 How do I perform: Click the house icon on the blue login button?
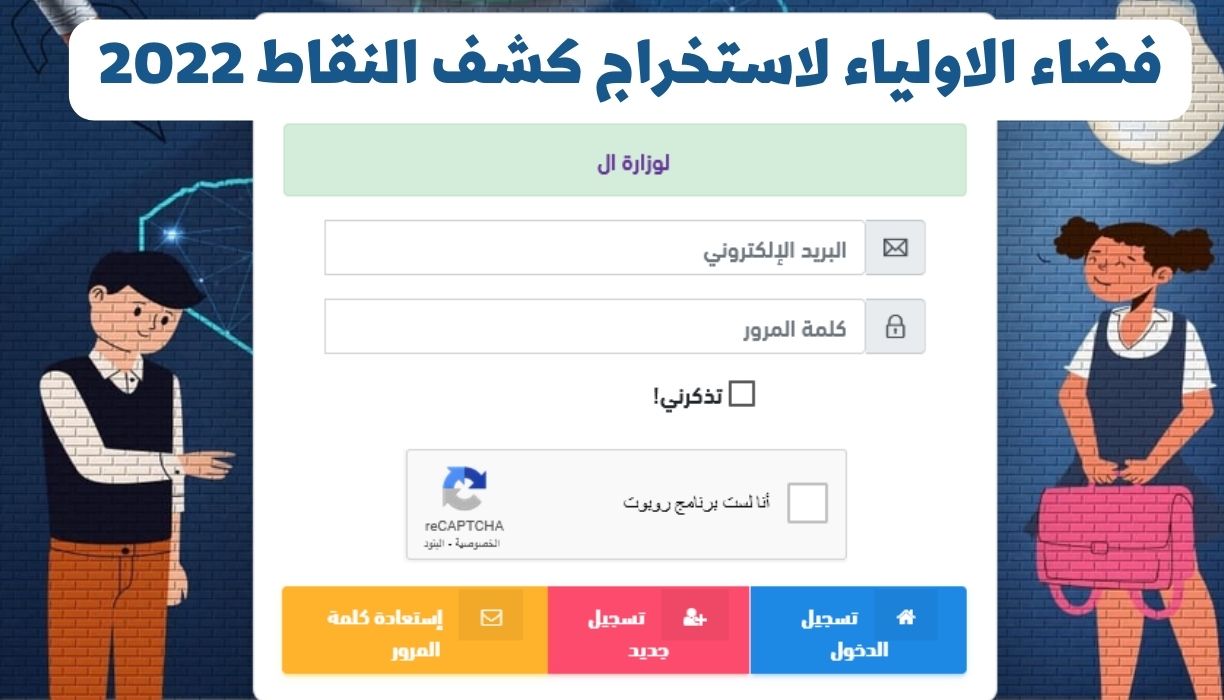906,616
